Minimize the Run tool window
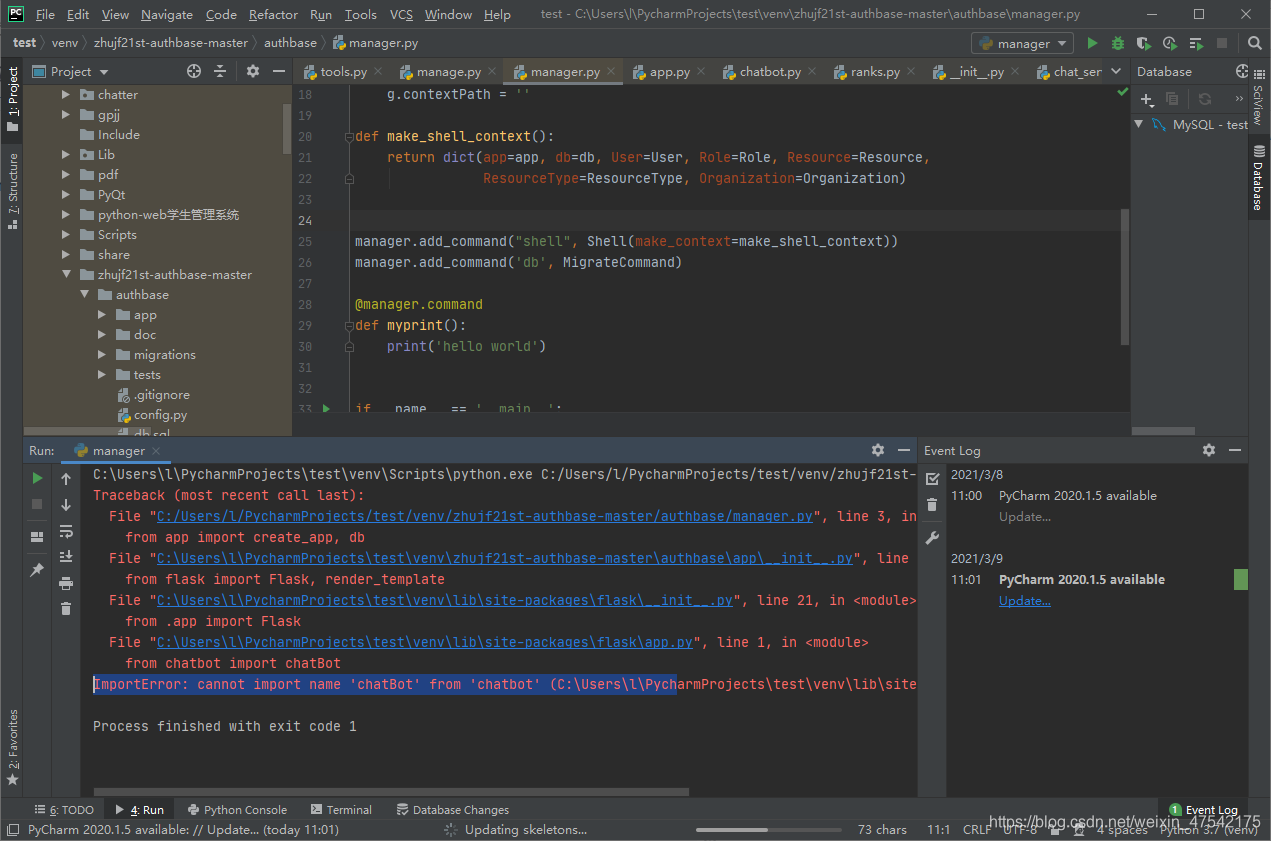The width and height of the screenshot is (1271, 841). click(904, 450)
